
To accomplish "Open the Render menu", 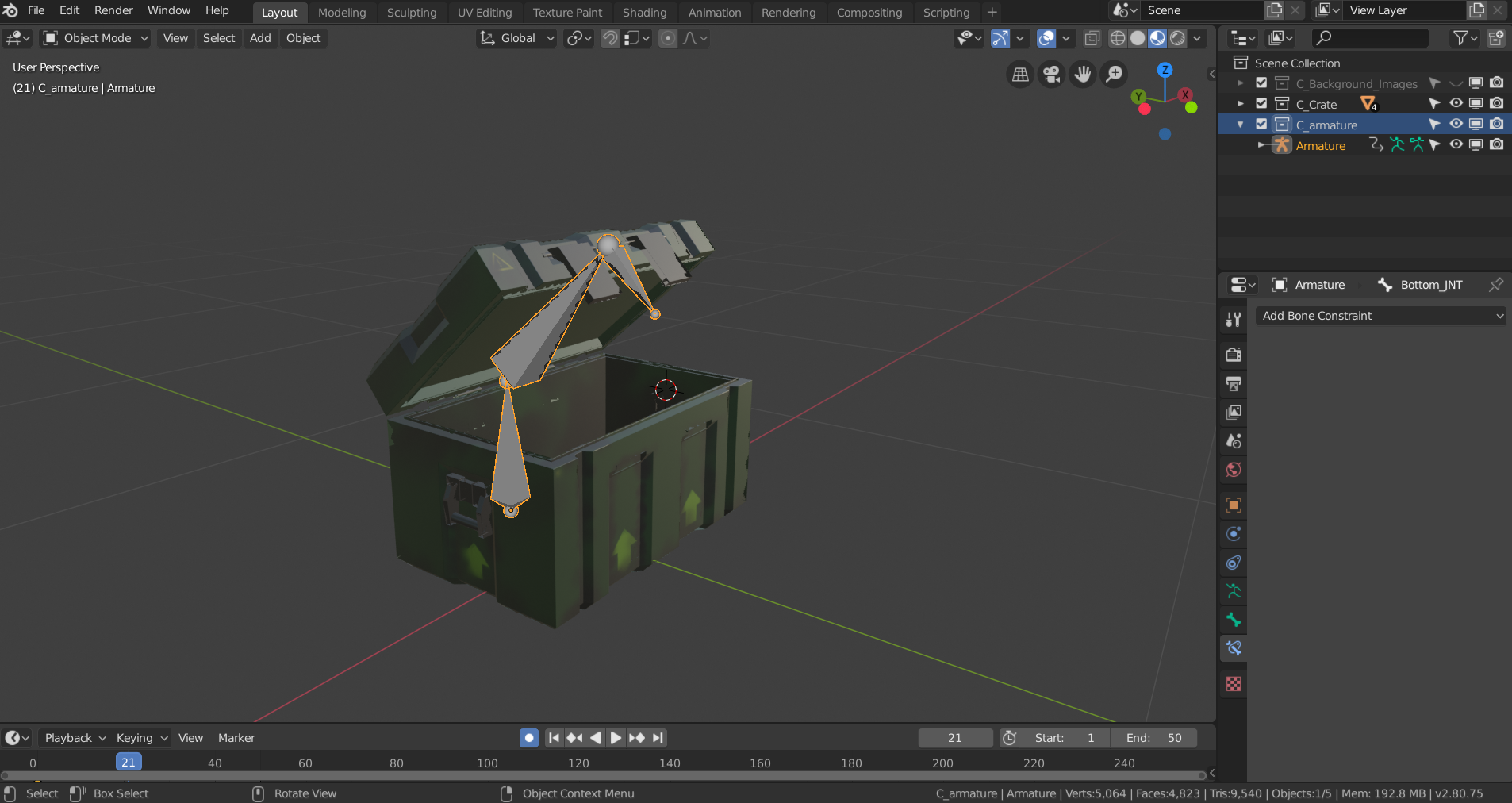I will coord(113,10).
